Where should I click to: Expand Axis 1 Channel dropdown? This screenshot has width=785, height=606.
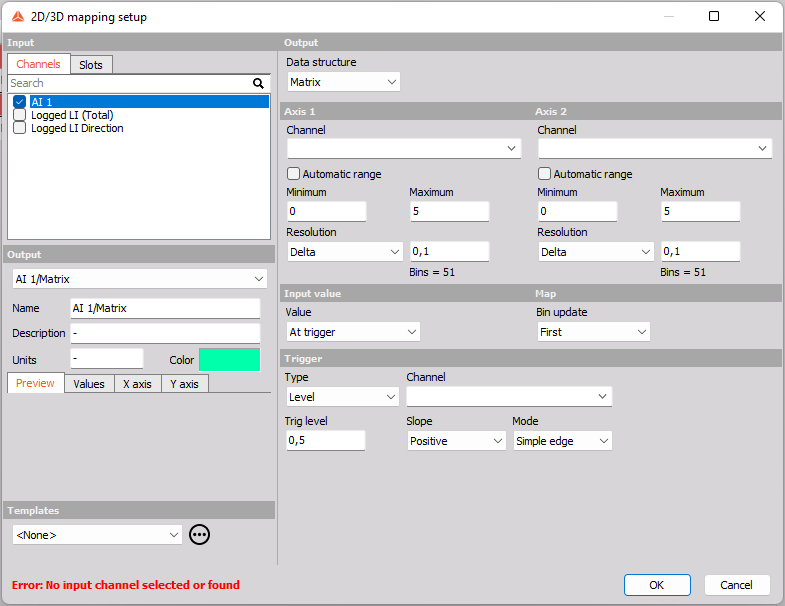coord(404,149)
